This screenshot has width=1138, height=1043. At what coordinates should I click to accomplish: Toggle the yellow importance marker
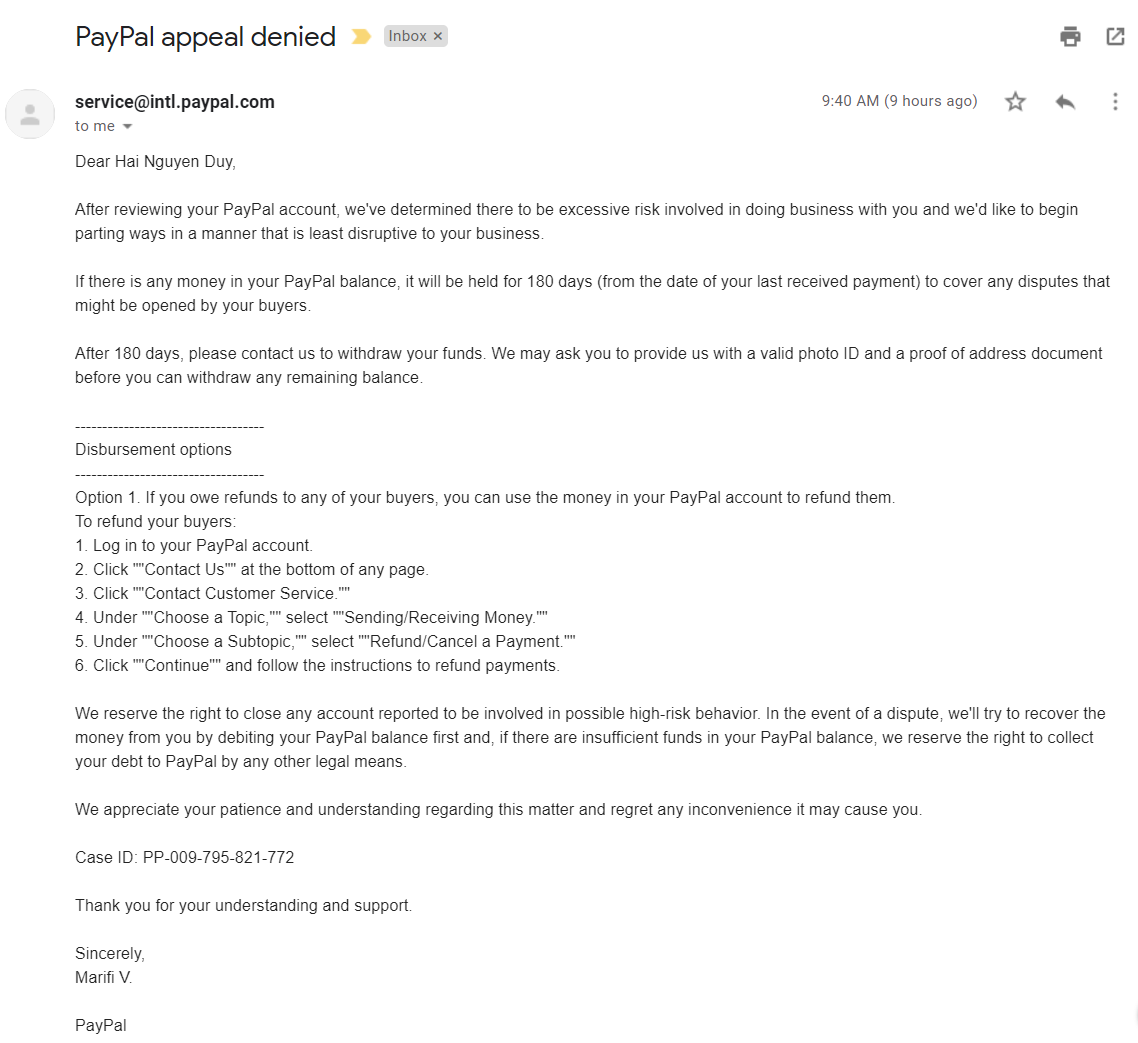361,37
